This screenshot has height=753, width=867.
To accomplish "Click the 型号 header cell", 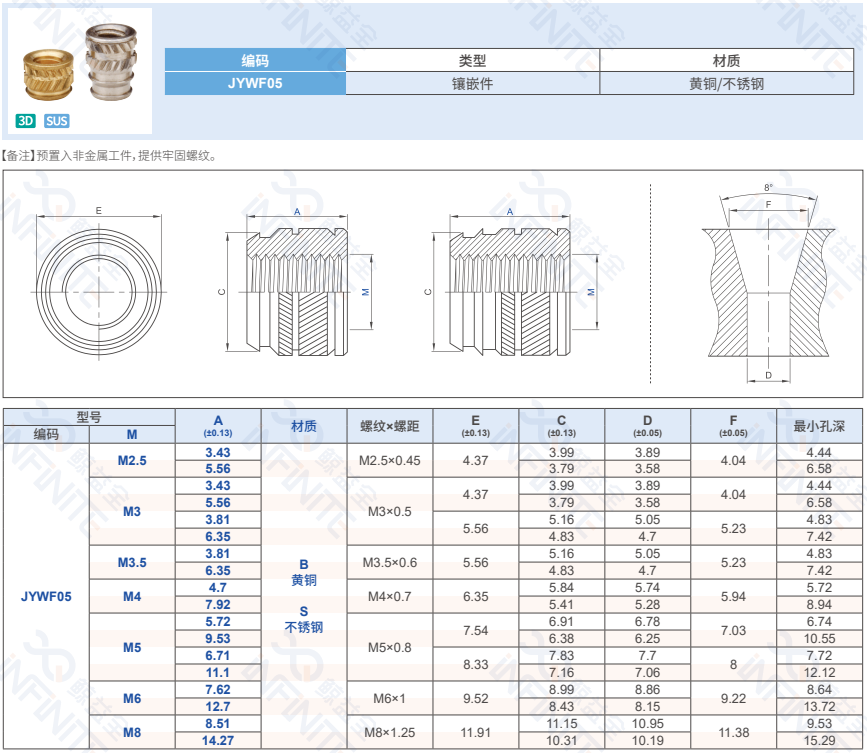I will point(89,417).
